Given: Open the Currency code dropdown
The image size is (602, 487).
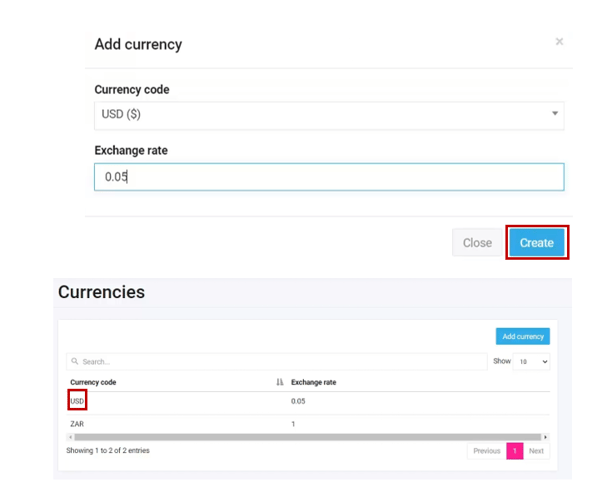Looking at the screenshot, I should point(329,114).
